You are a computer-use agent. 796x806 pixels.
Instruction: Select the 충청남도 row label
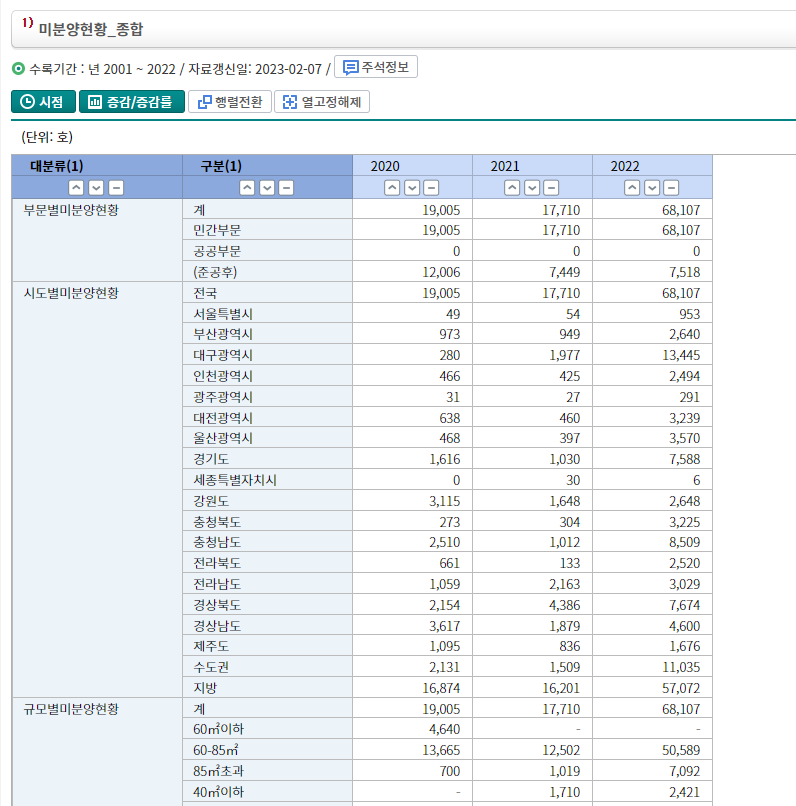217,542
